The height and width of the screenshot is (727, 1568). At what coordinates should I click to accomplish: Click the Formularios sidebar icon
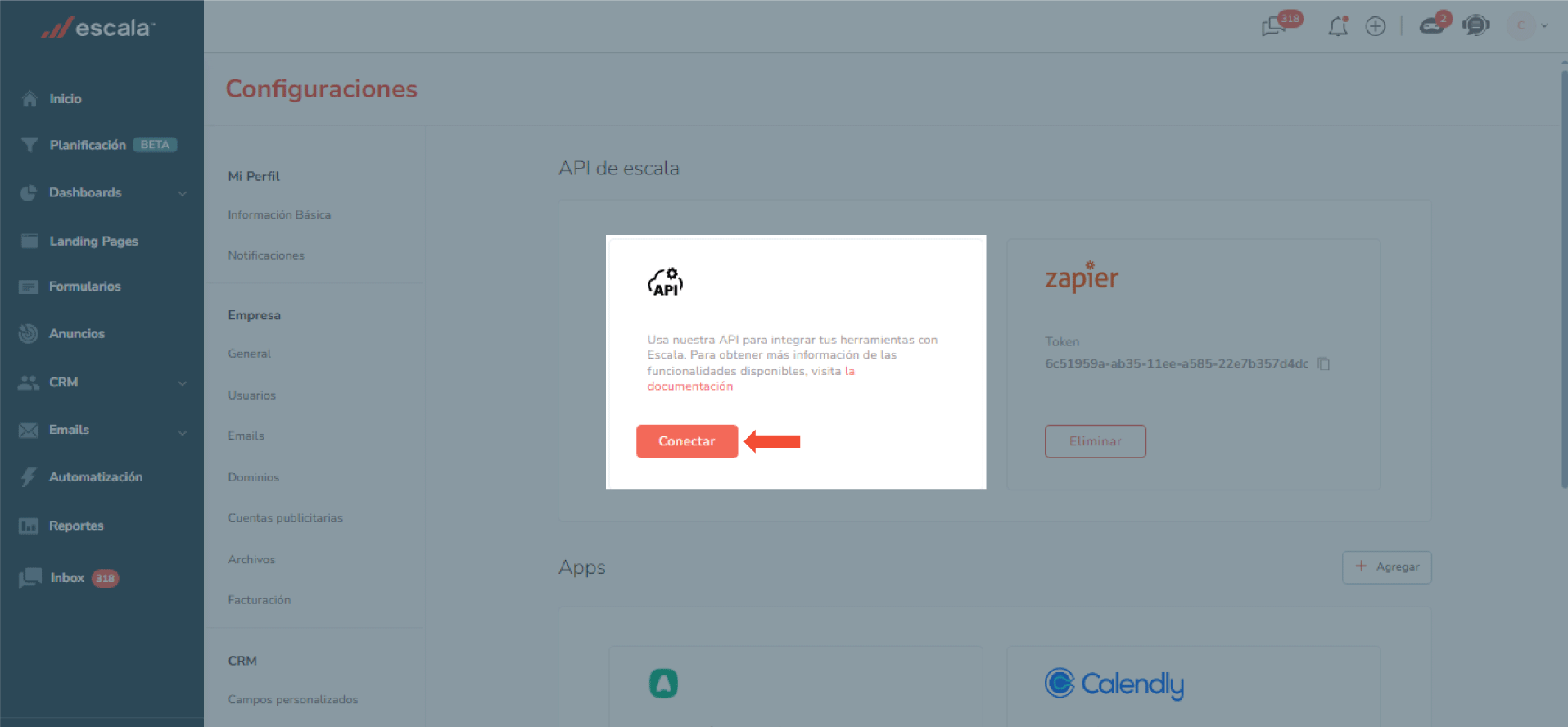pos(29,287)
